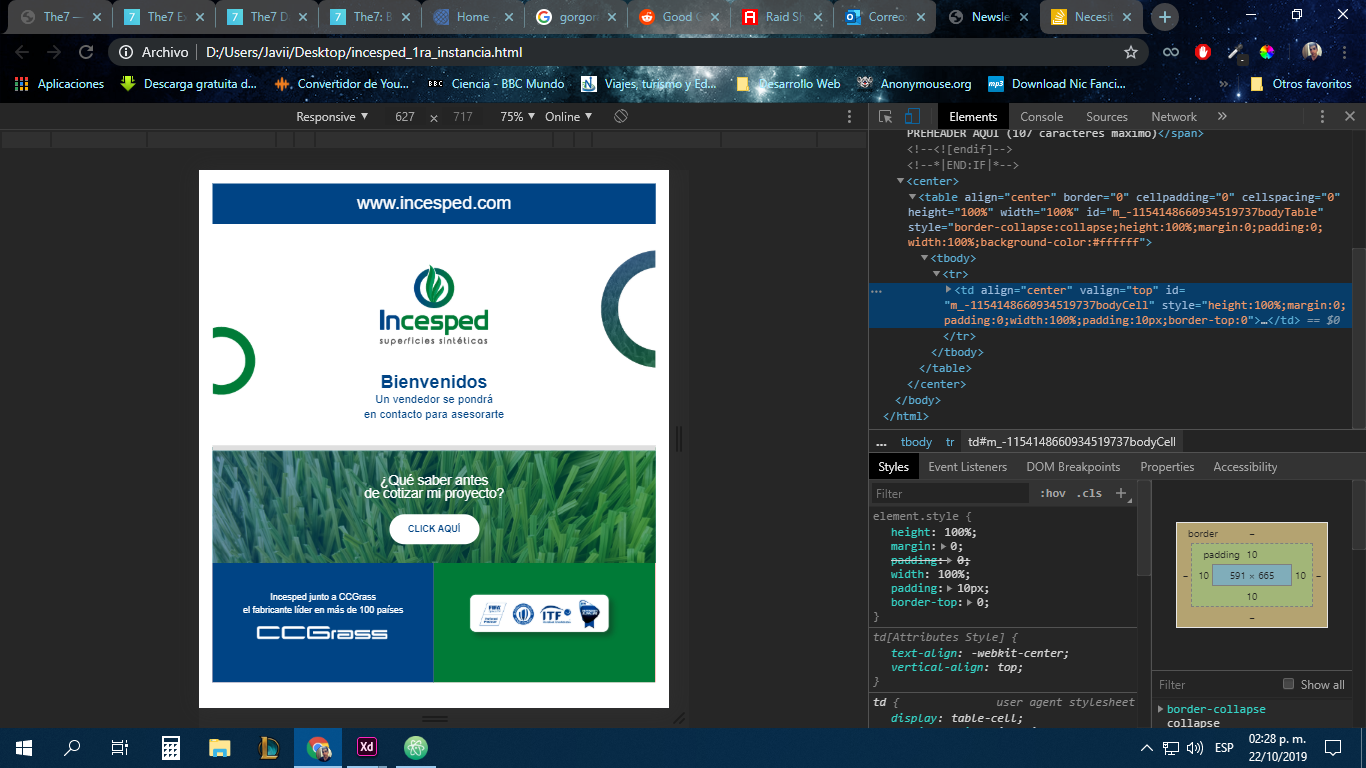Click the CLICK AQUÍ button in email
Image resolution: width=1366 pixels, height=768 pixels.
point(434,529)
